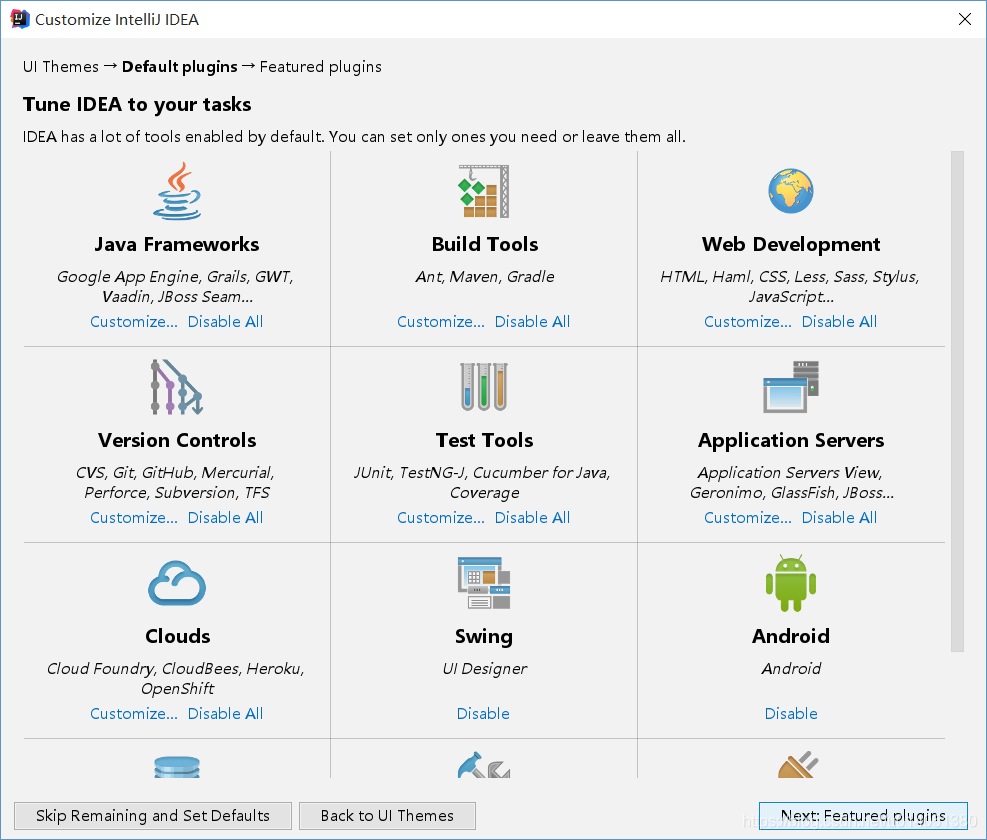The height and width of the screenshot is (840, 987).
Task: Disable all Clouds plugins
Action: pos(225,713)
